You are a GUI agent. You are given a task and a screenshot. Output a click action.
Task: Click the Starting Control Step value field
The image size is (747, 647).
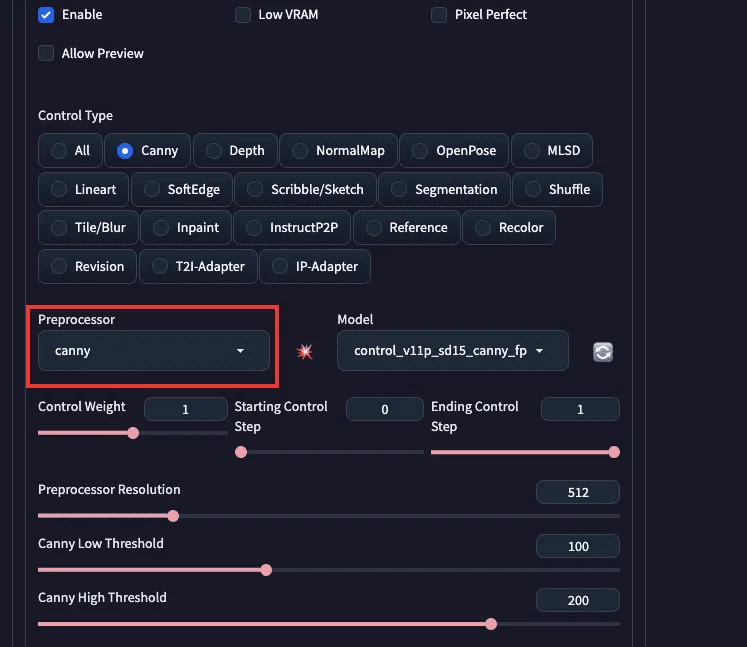[385, 409]
